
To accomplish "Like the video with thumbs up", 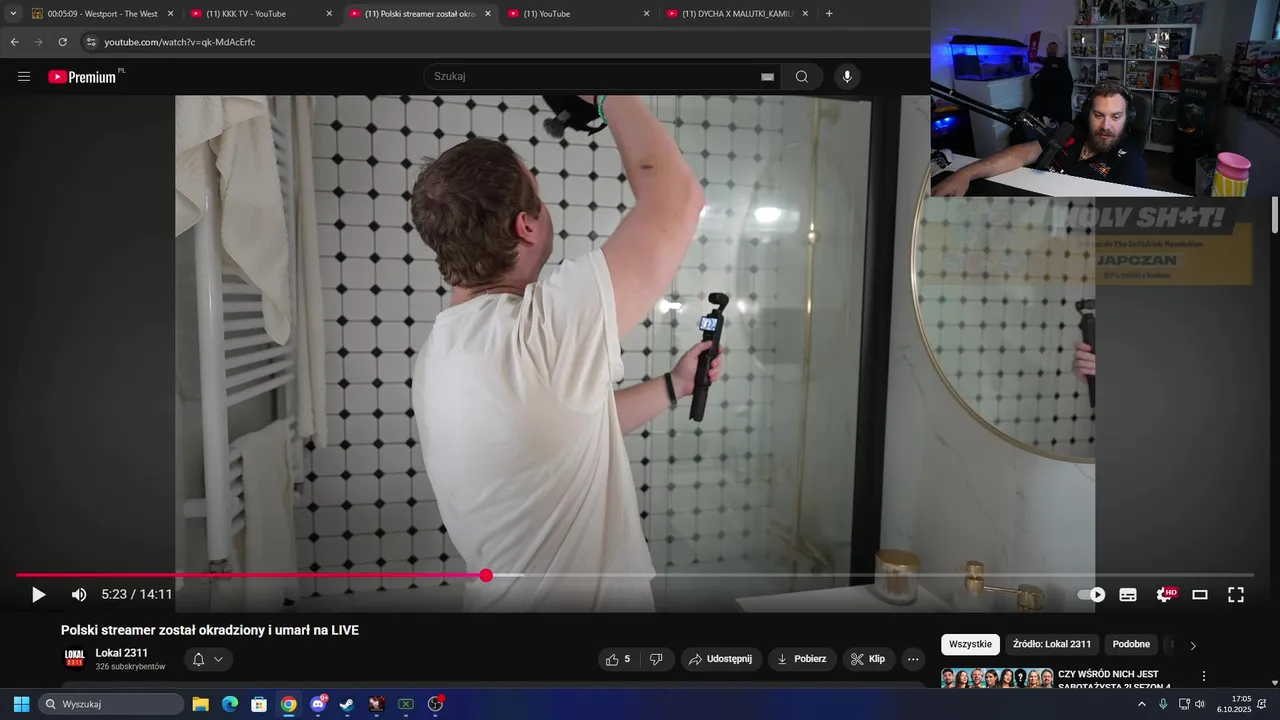I will pyautogui.click(x=618, y=659).
